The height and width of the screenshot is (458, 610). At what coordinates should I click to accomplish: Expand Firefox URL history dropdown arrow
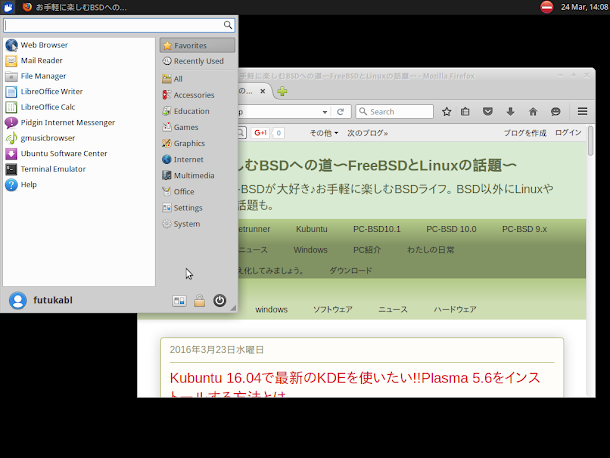click(324, 112)
